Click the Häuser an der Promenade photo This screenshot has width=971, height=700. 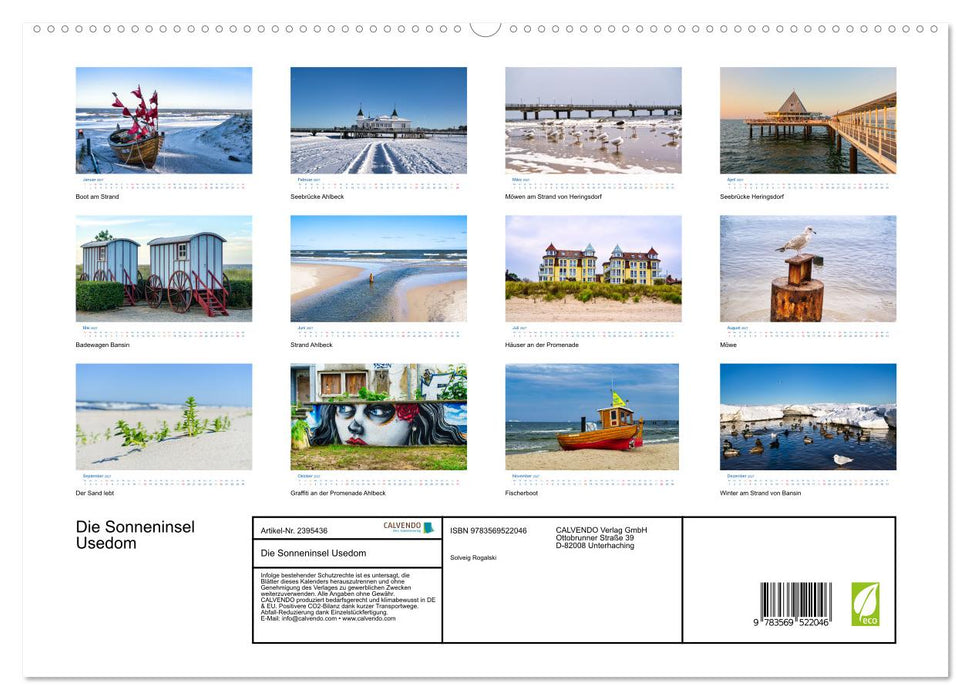point(593,268)
